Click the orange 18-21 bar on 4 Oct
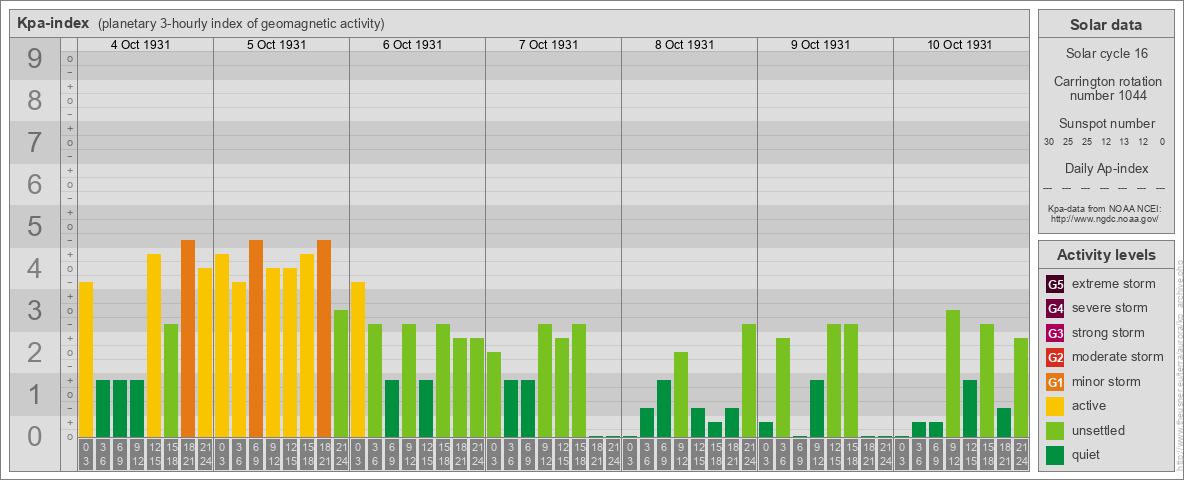The image size is (1184, 480). tap(188, 338)
